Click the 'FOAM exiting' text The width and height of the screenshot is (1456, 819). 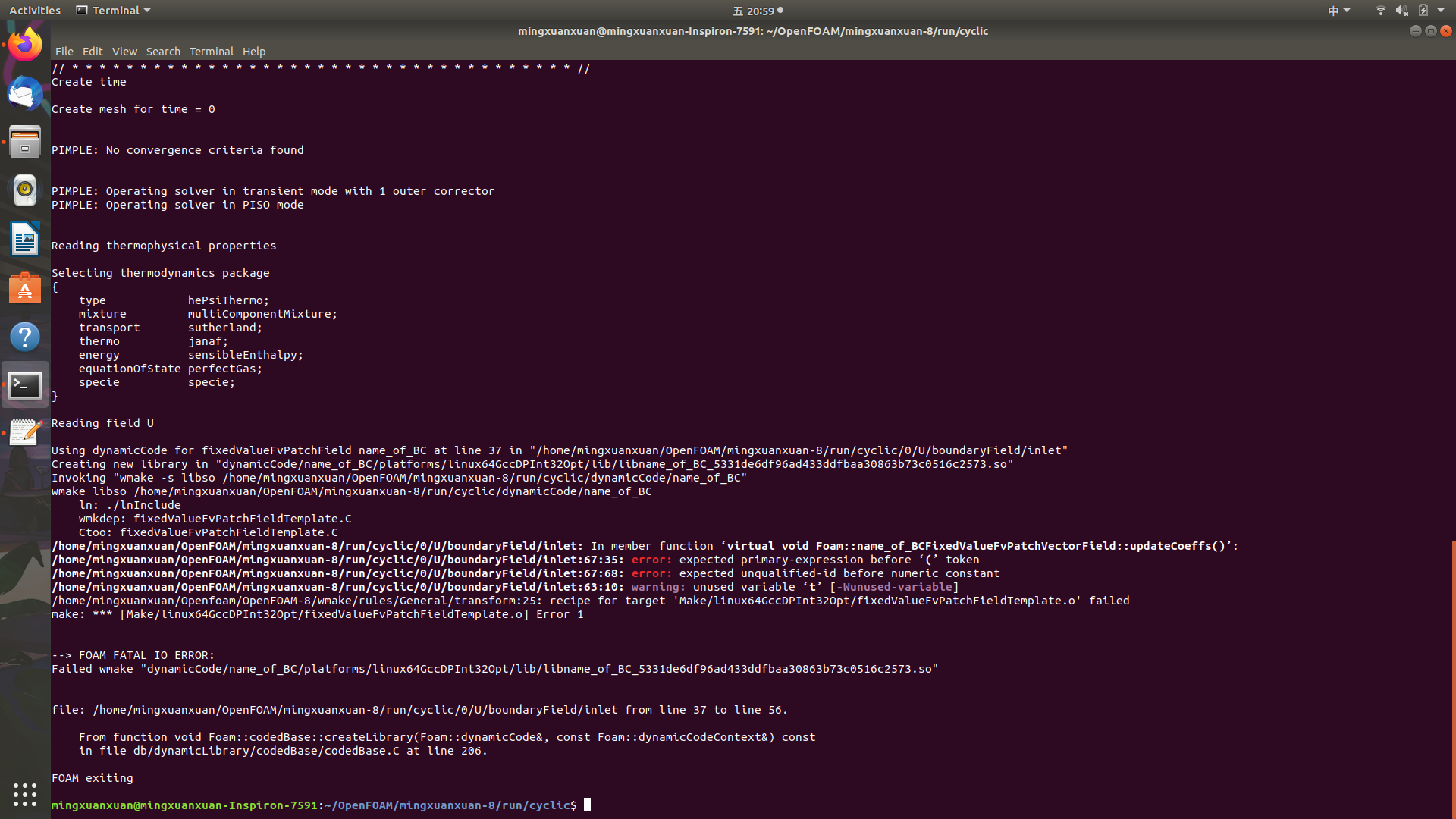[92, 778]
